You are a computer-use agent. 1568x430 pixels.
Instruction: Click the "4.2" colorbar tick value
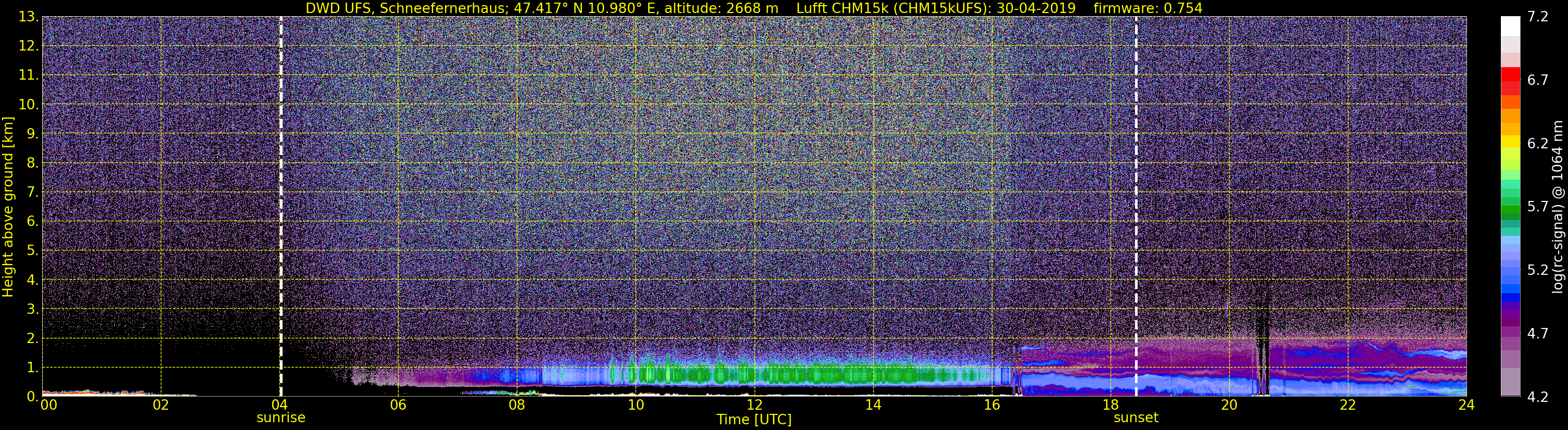(1538, 397)
